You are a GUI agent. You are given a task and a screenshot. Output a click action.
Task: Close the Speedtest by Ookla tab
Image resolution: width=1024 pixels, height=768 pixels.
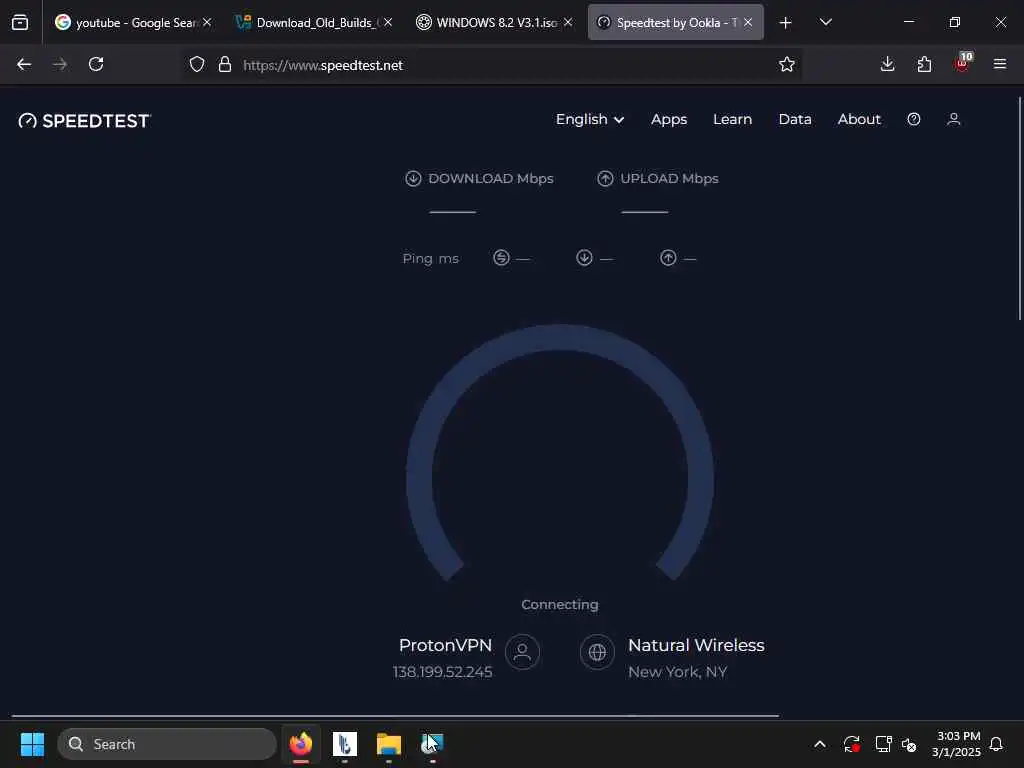tap(748, 22)
